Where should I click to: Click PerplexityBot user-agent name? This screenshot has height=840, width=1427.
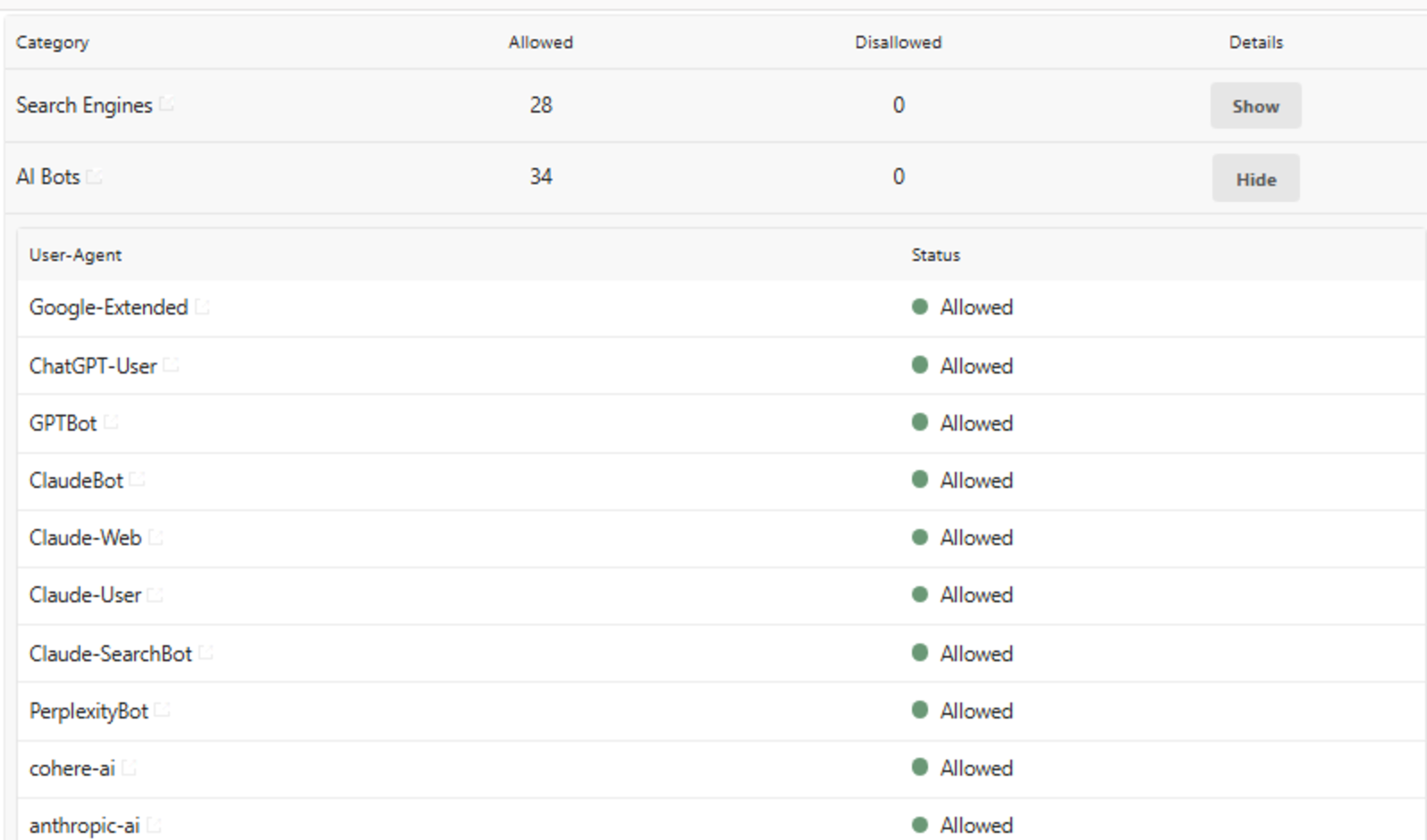pyautogui.click(x=89, y=711)
